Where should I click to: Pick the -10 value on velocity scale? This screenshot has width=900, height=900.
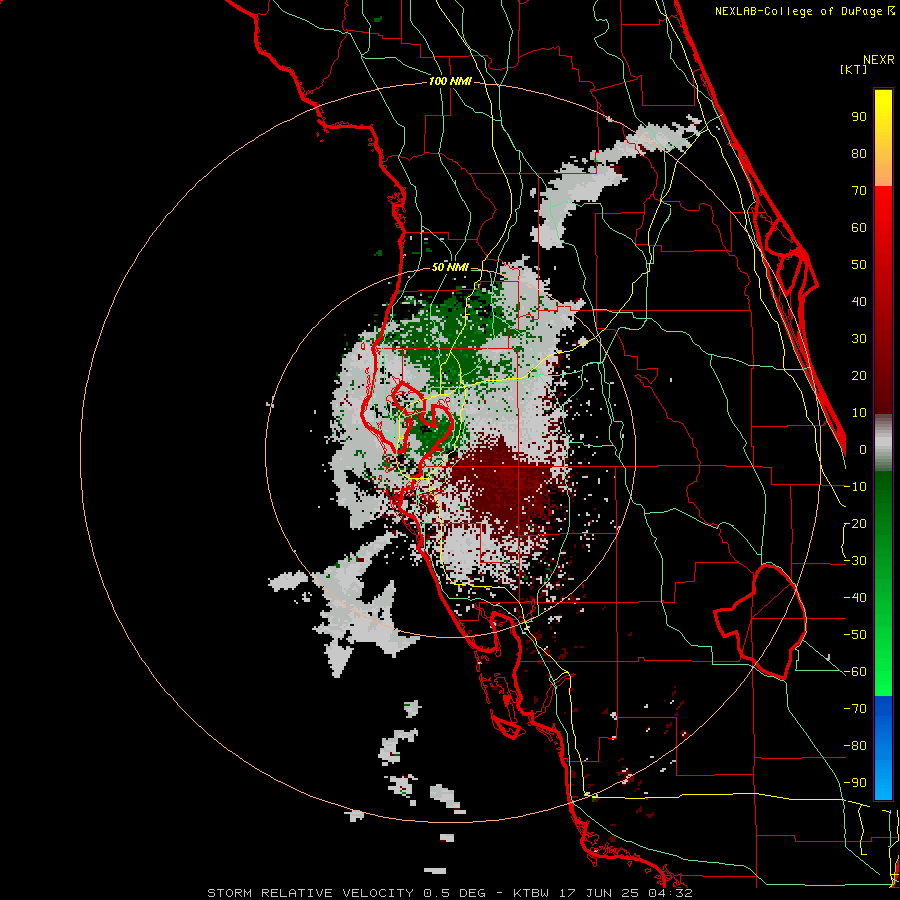click(855, 487)
